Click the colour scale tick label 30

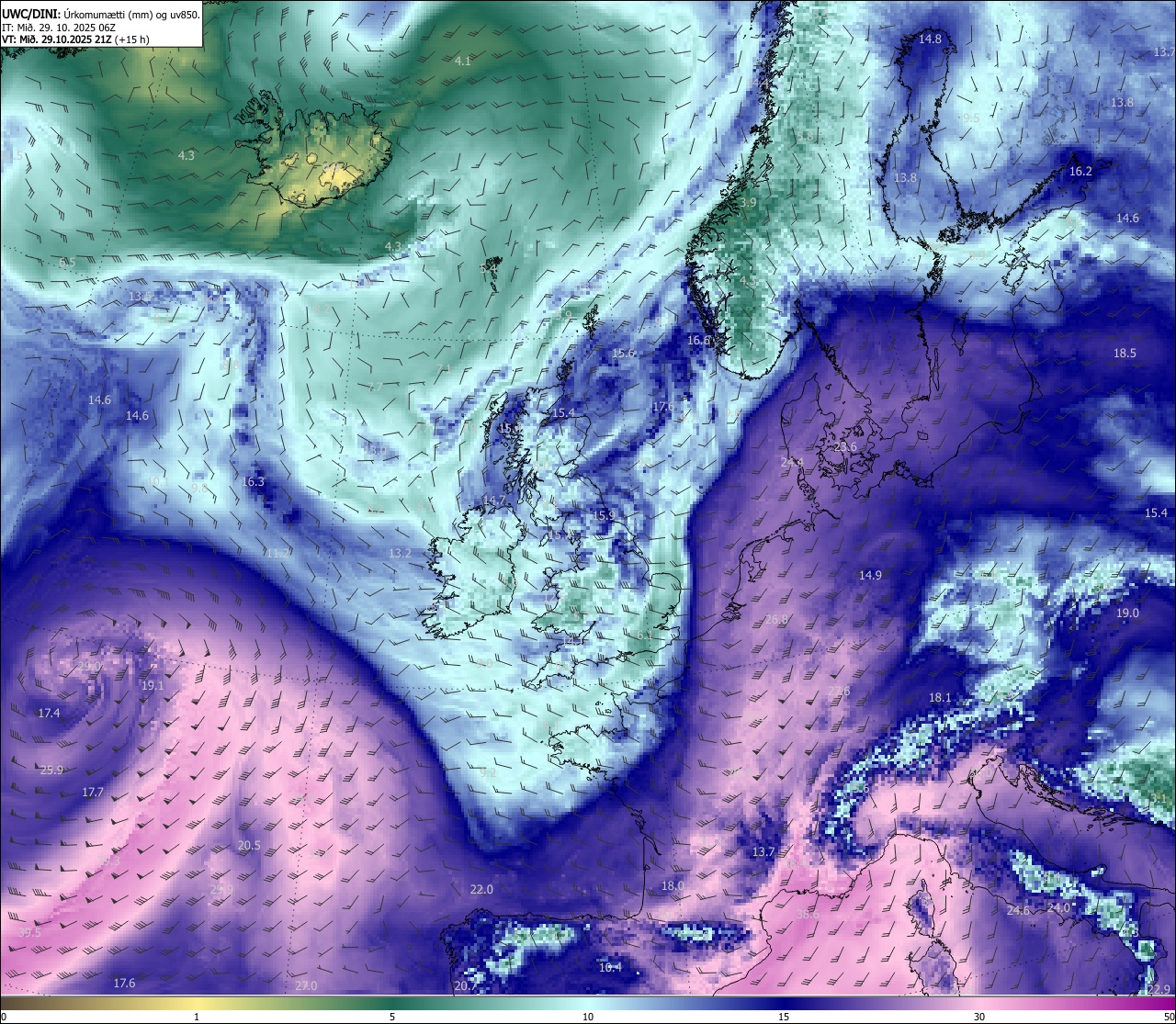click(x=979, y=1017)
